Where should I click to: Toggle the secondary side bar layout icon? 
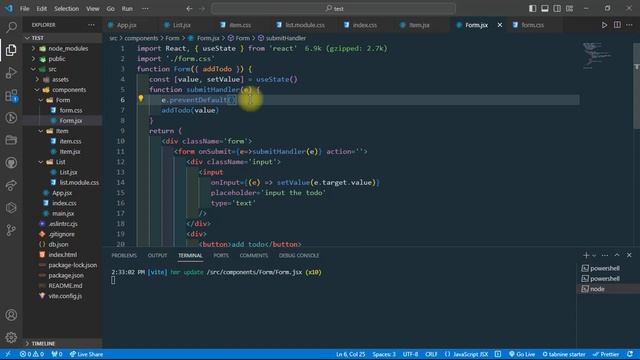coord(557,8)
